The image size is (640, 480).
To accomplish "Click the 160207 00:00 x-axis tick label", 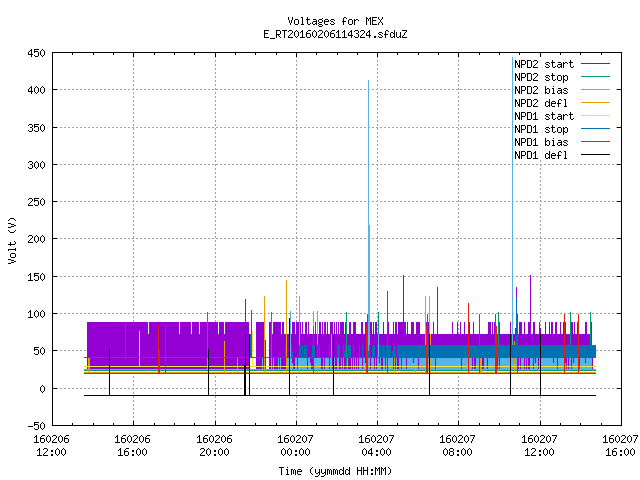I will (x=296, y=446).
